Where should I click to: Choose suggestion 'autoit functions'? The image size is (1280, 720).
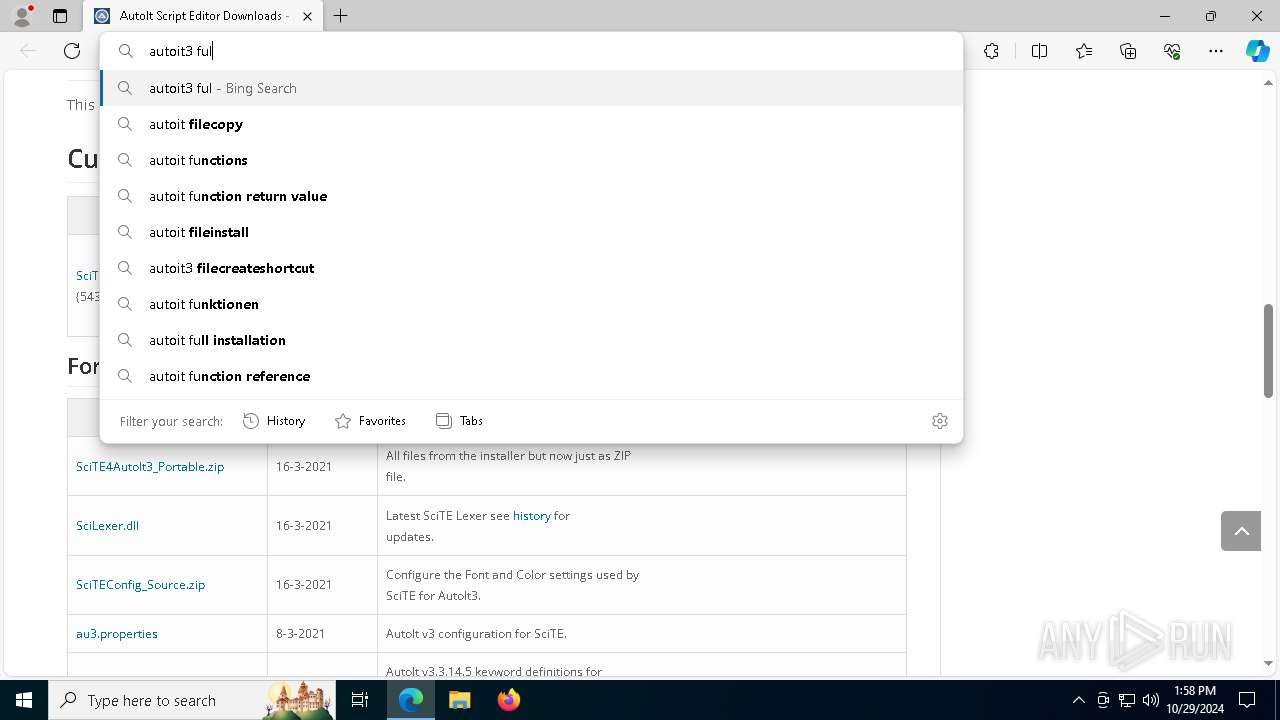531,160
